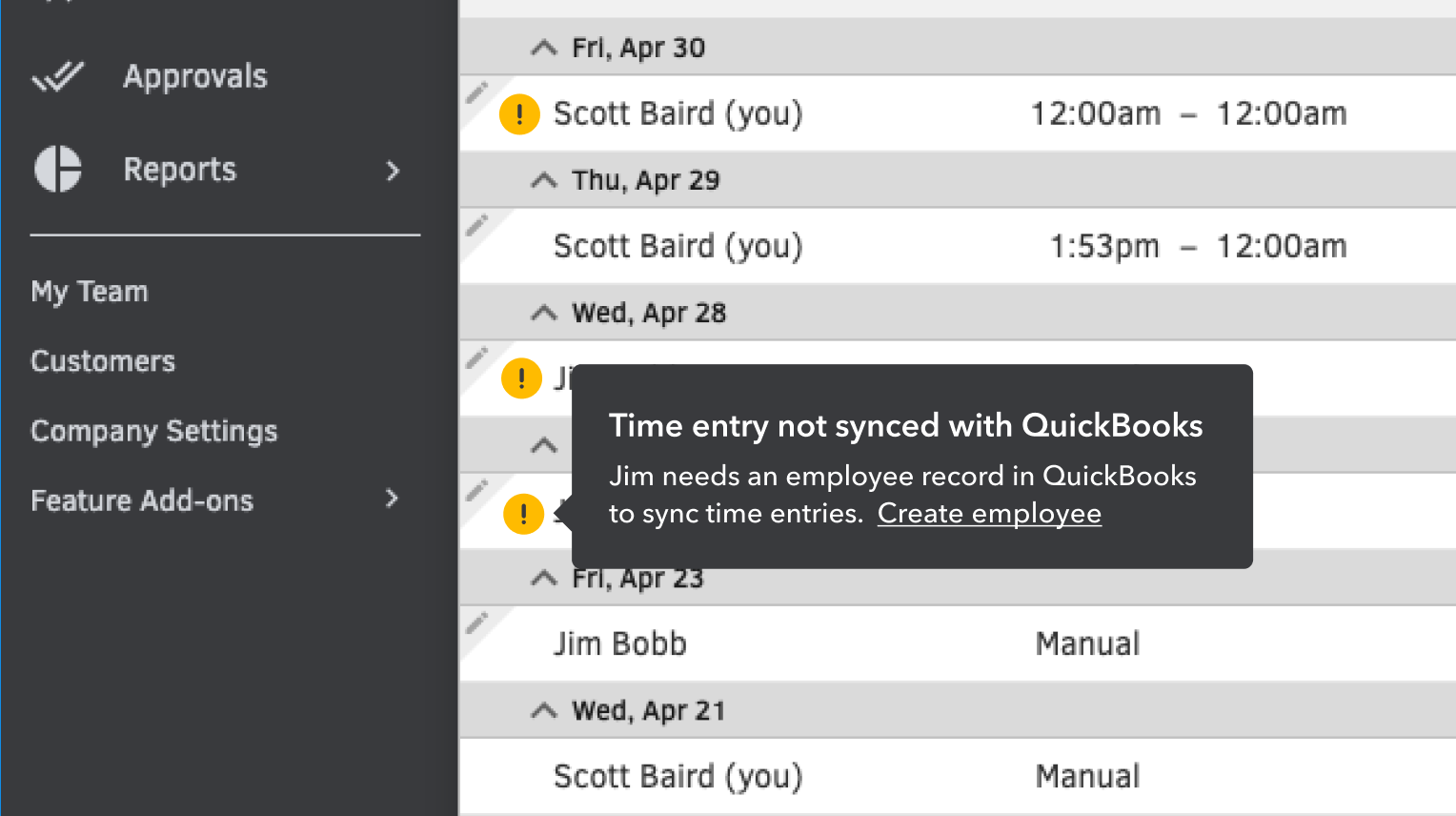Click the edit pencil on the Apr 23 Jim Bobb entry
This screenshot has width=1456, height=816.
tap(476, 623)
